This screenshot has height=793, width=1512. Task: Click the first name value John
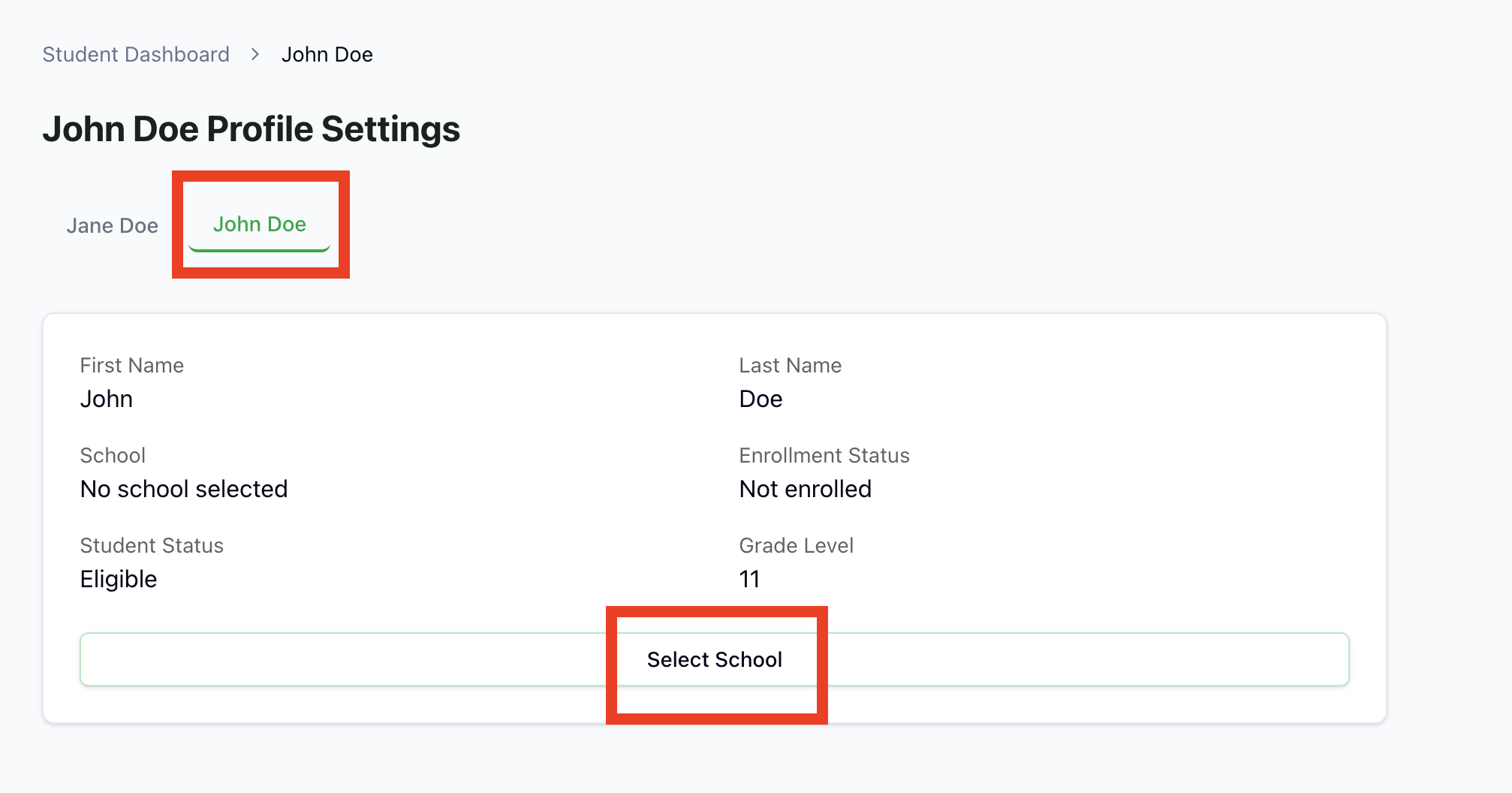(106, 399)
